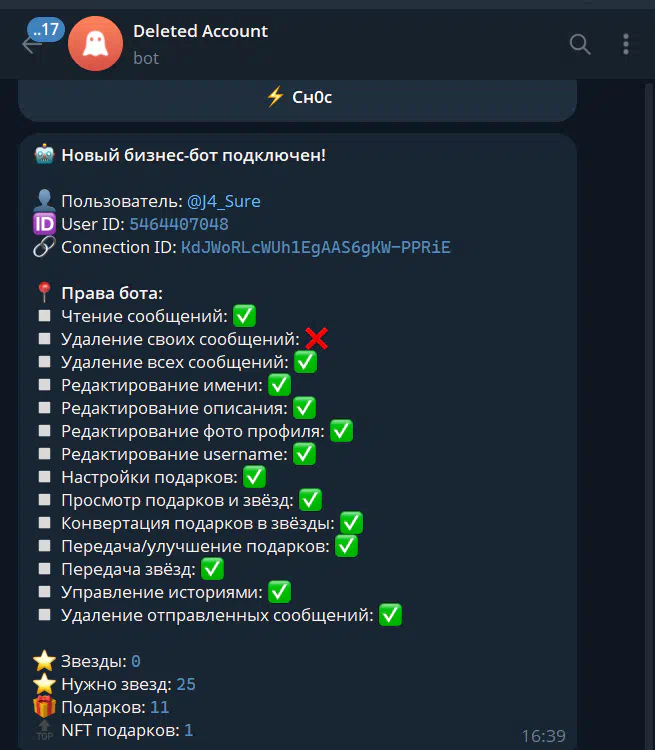Click the bot status label under title
Screen dimensions: 655x750
(x=146, y=58)
